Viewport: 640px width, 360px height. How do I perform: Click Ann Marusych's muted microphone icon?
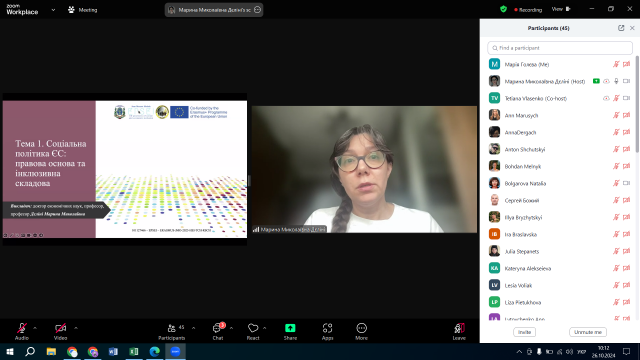click(616, 116)
